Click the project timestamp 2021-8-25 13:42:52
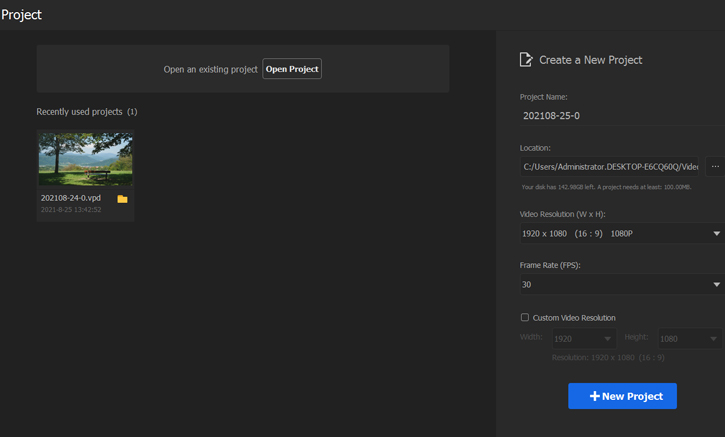The image size is (725, 437). click(x=71, y=210)
